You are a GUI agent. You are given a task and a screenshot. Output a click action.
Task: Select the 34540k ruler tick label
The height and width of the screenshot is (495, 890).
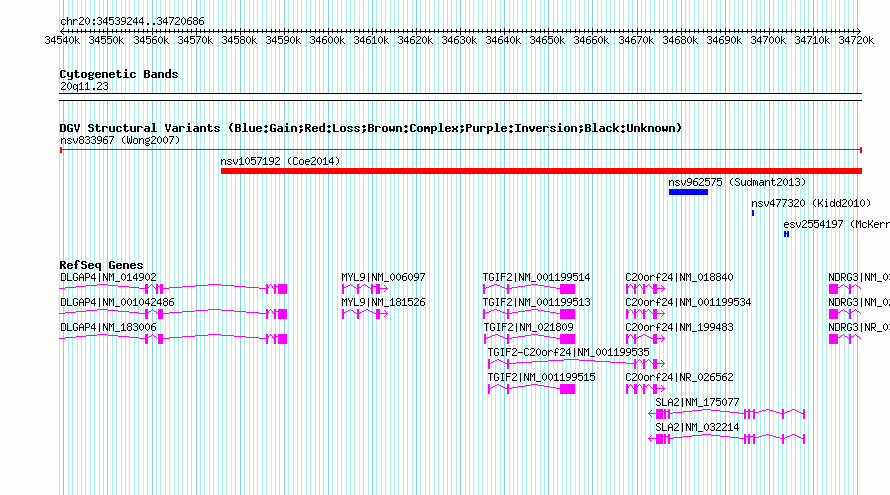pos(62,41)
